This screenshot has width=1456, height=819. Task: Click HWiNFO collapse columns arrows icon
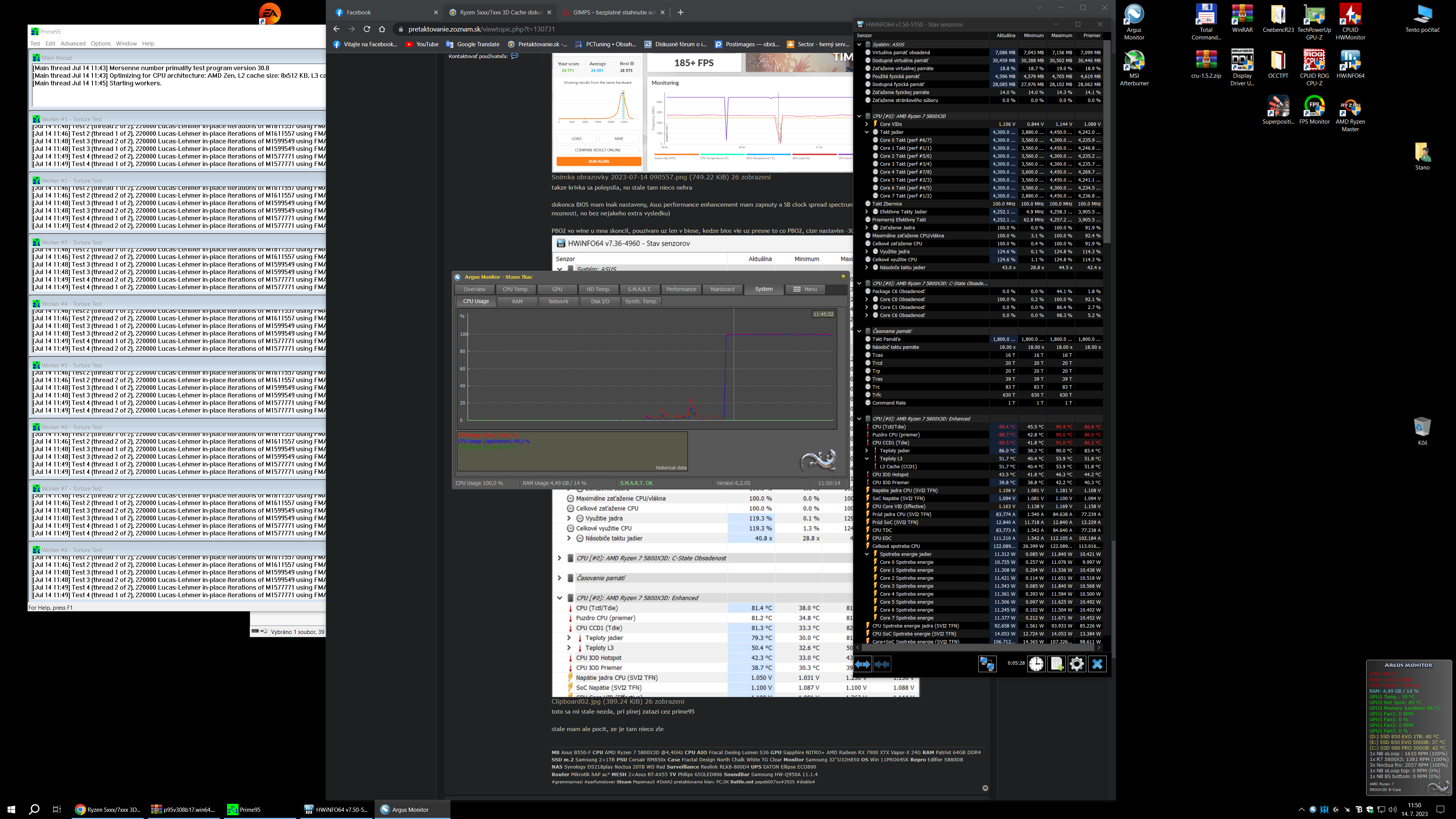click(882, 664)
